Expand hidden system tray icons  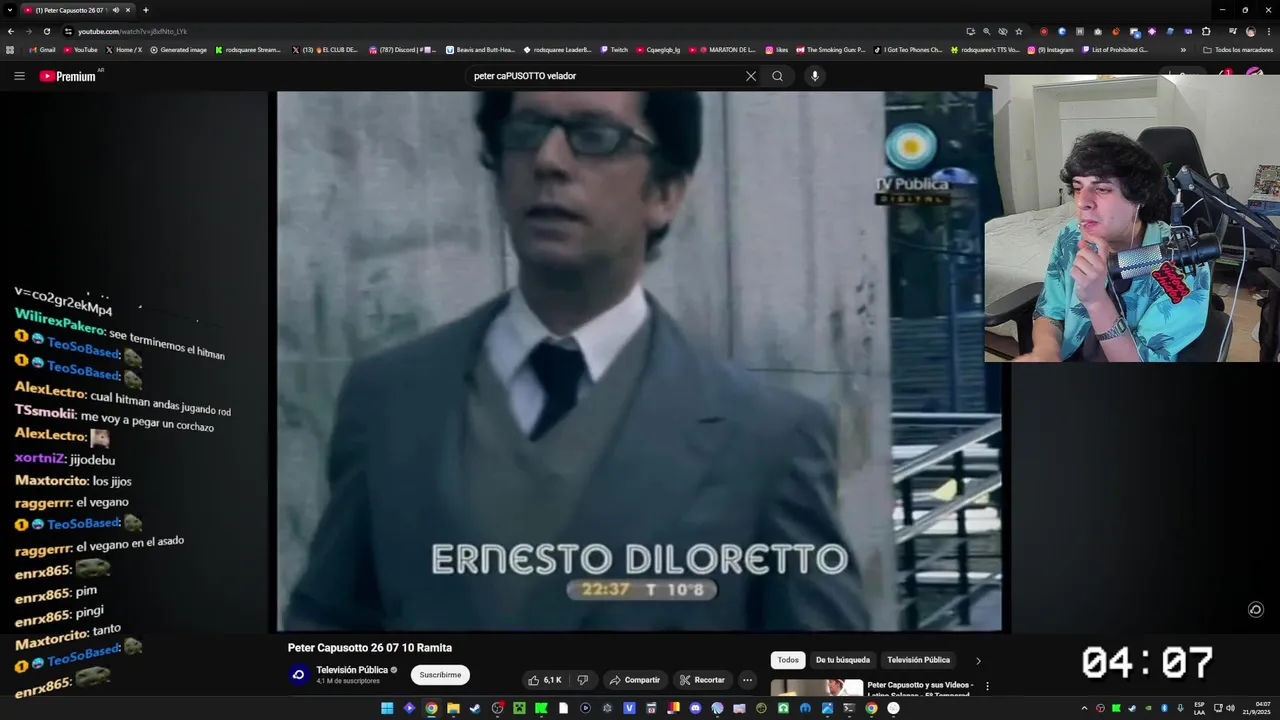point(1084,708)
